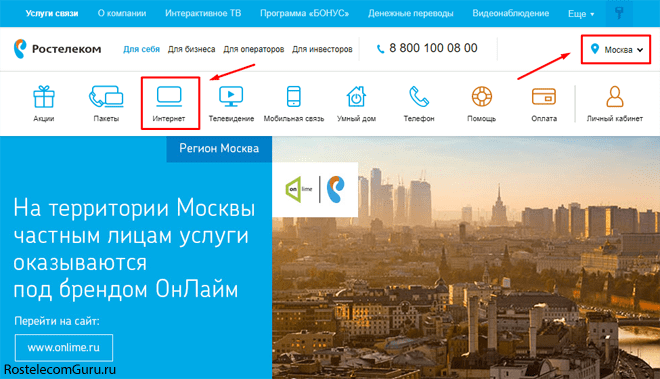
Task: Select the Для операторов tab
Action: (x=253, y=49)
